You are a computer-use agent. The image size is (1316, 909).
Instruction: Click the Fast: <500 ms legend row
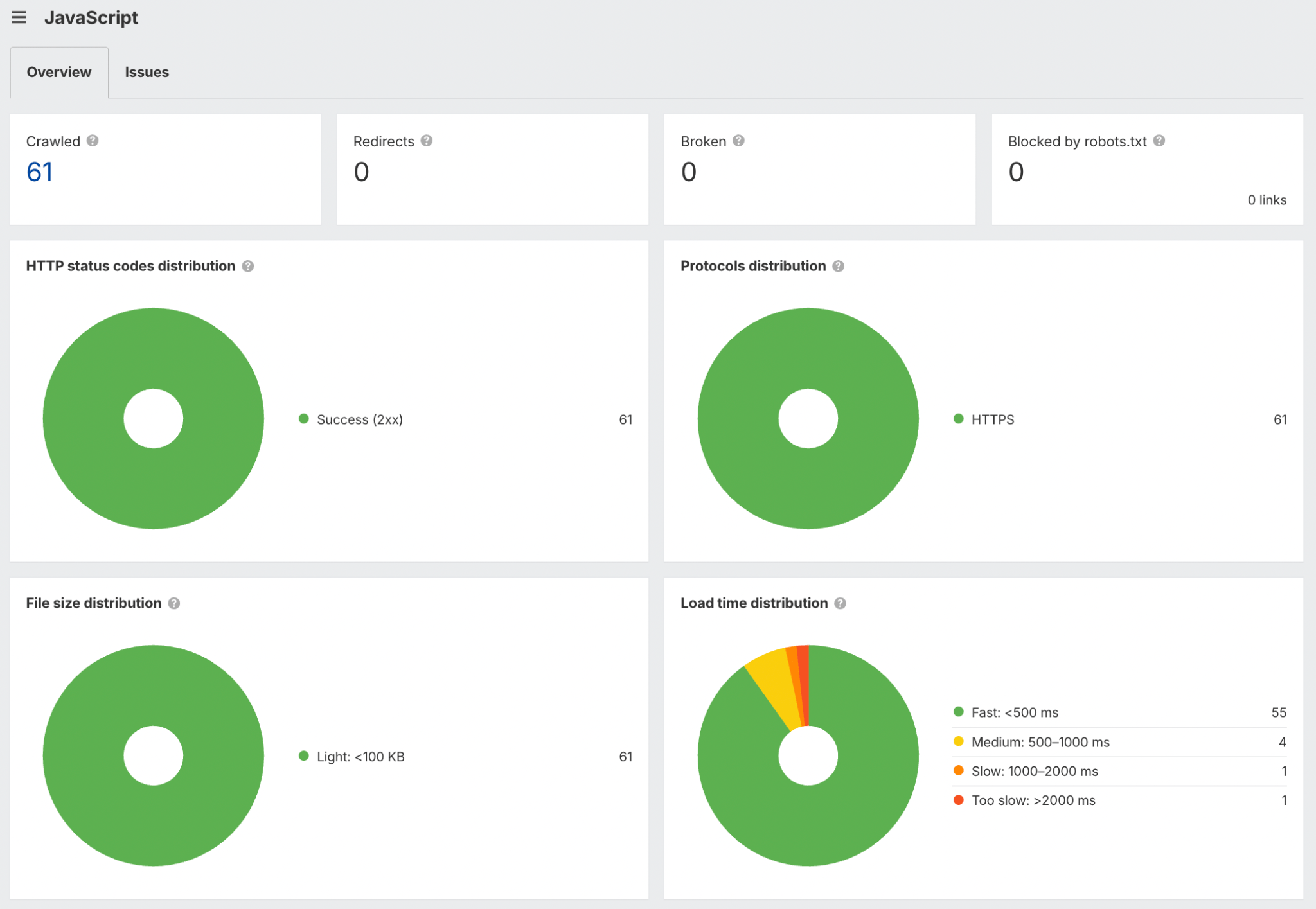pos(1120,712)
